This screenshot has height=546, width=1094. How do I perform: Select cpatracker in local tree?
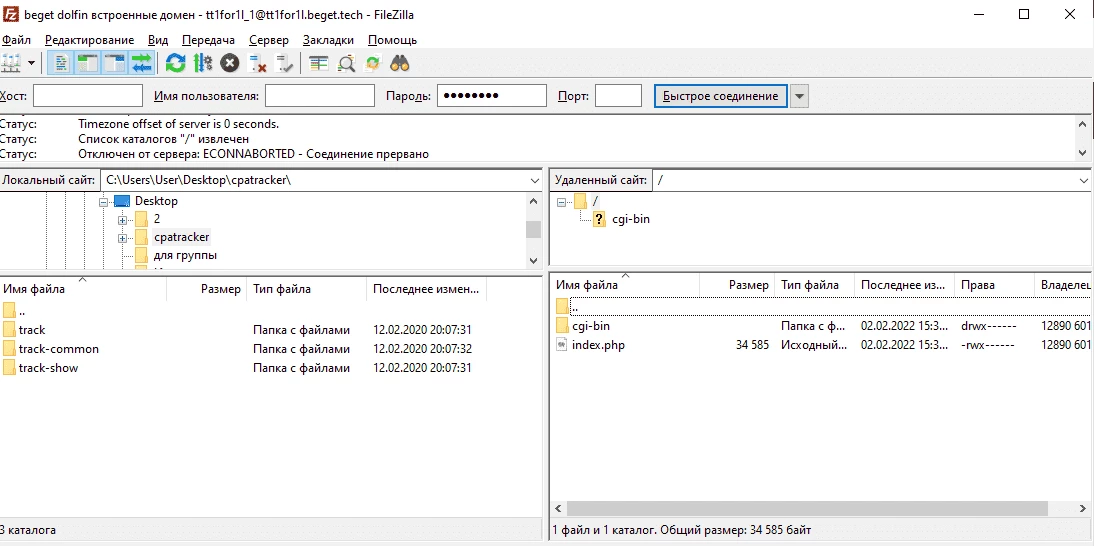click(x=181, y=237)
